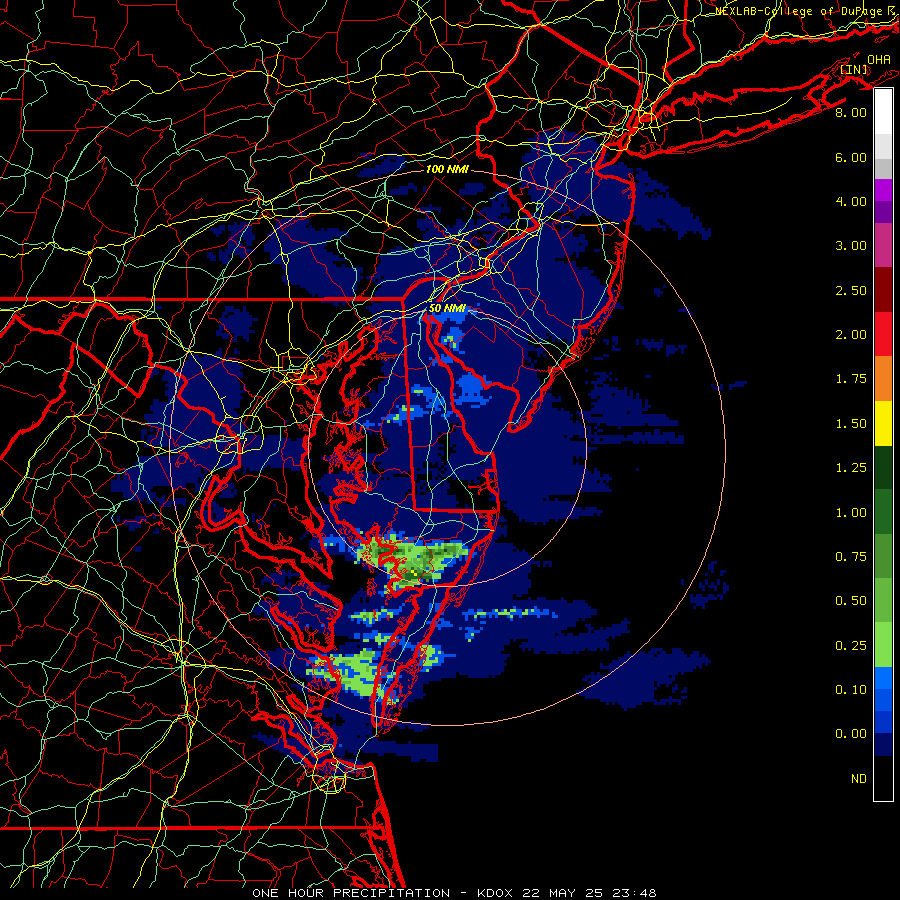Click the yellow swatch near 1.50
This screenshot has height=900, width=900.
(x=883, y=423)
